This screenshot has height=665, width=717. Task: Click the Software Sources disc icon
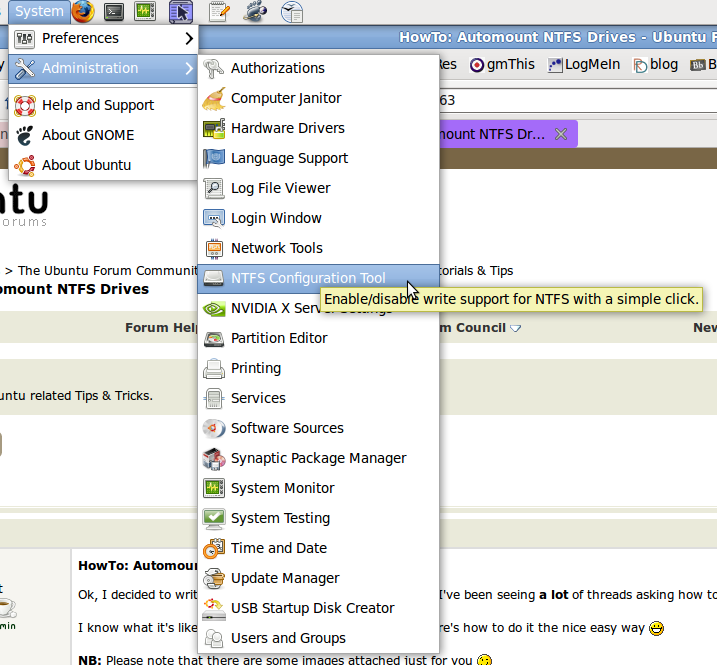pyautogui.click(x=214, y=429)
